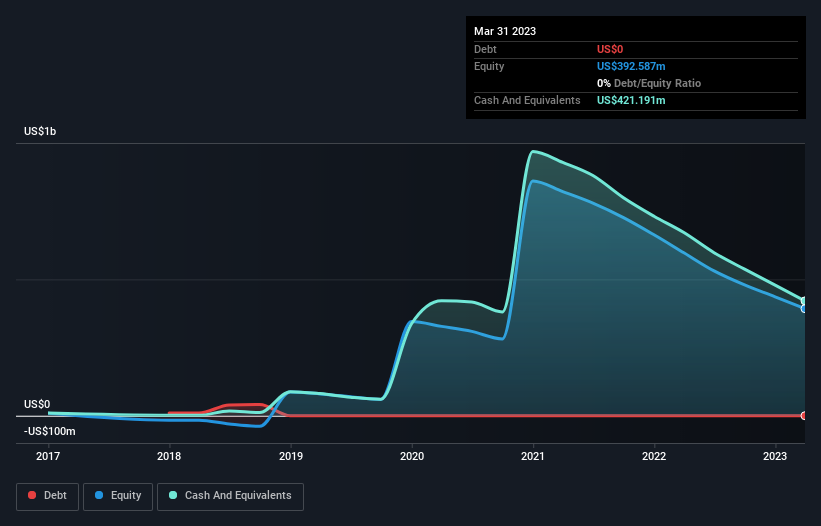This screenshot has height=526, width=821.
Task: Click the Equity row label in tooltip
Action: tap(489, 66)
